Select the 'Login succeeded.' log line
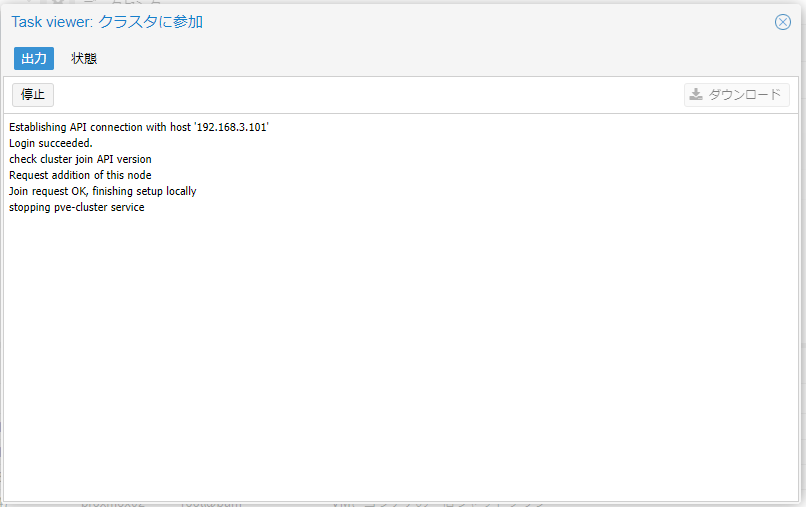 (x=51, y=143)
